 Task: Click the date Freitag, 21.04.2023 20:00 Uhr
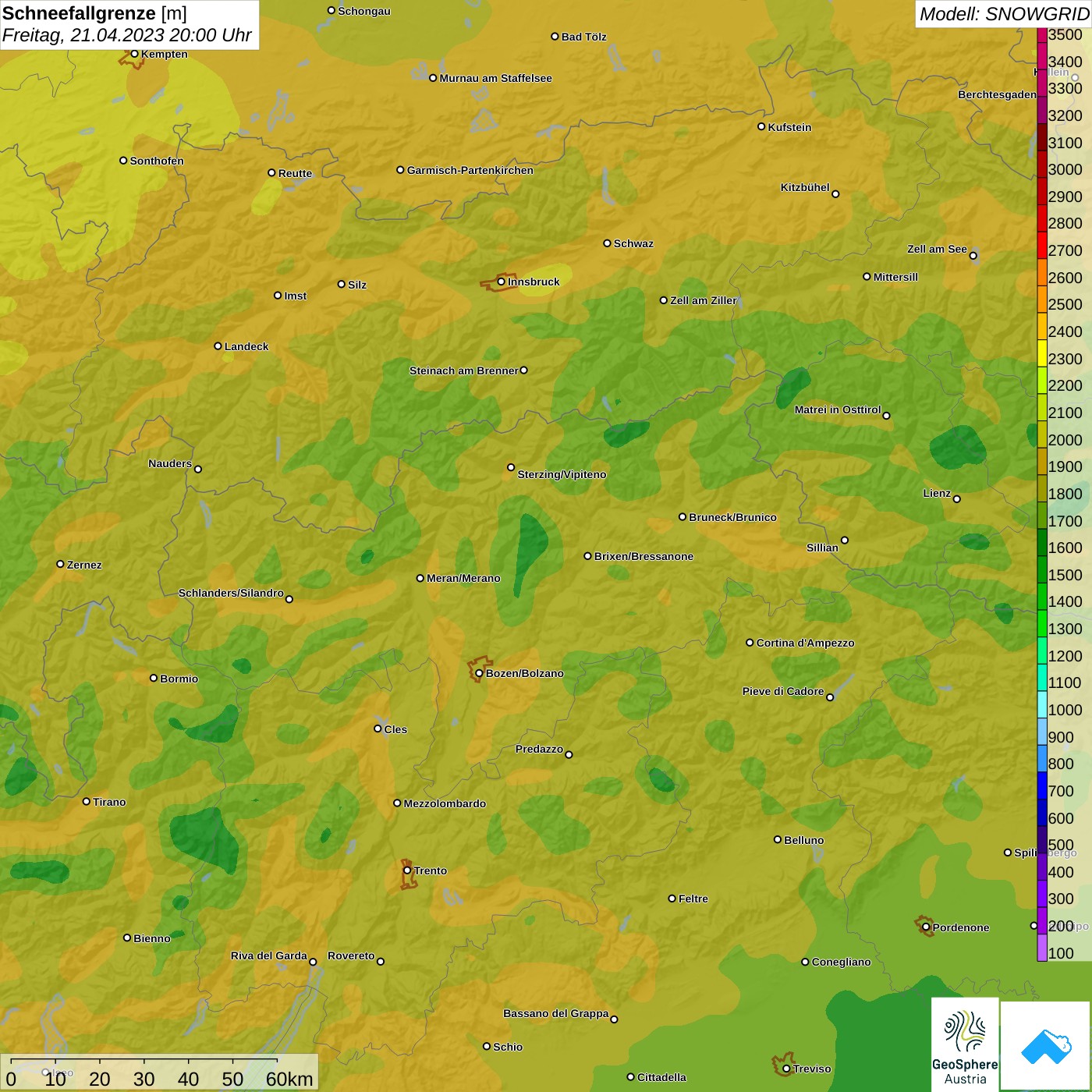[x=126, y=35]
